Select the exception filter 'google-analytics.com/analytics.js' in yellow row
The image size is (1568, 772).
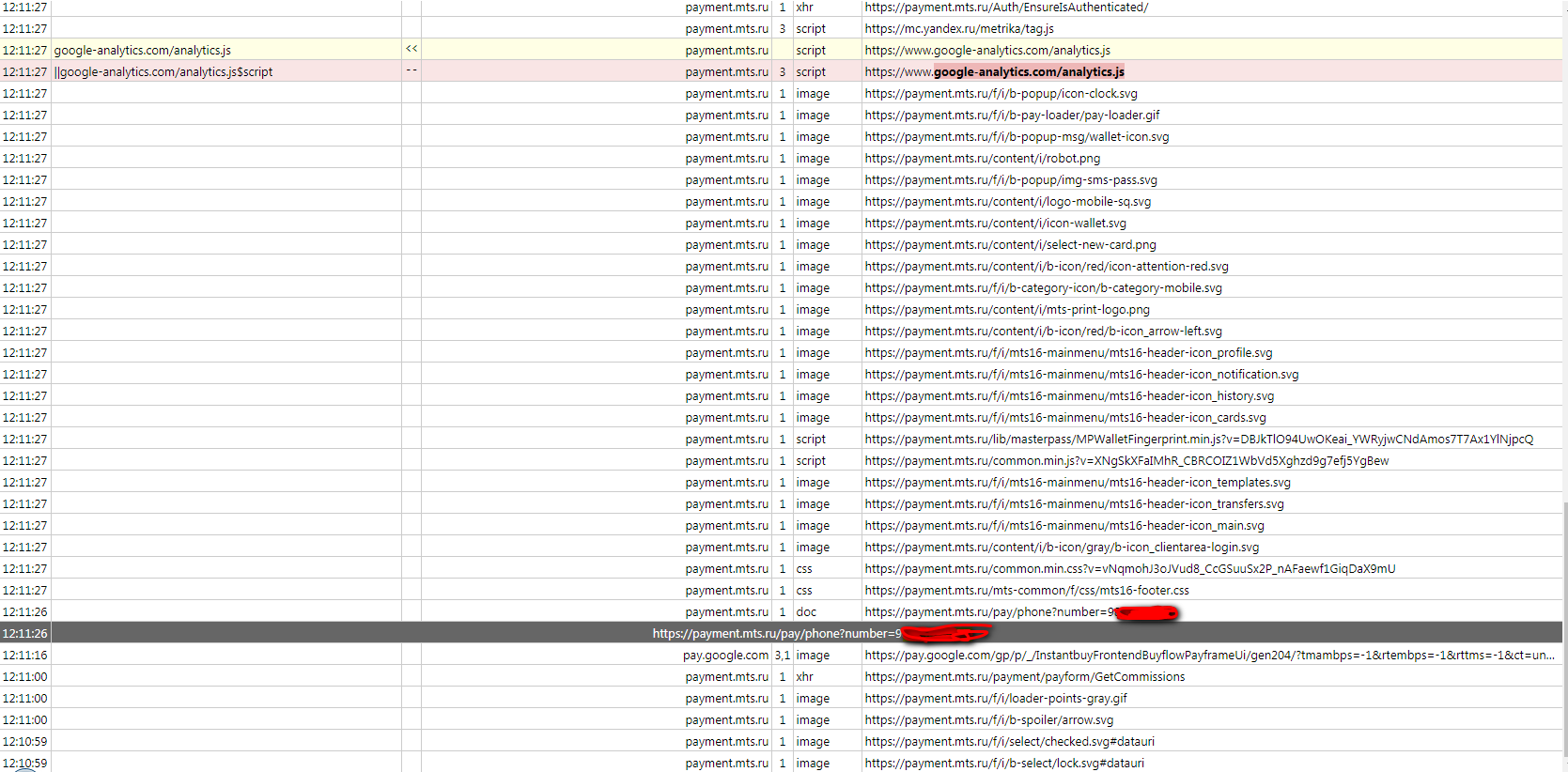click(x=143, y=51)
